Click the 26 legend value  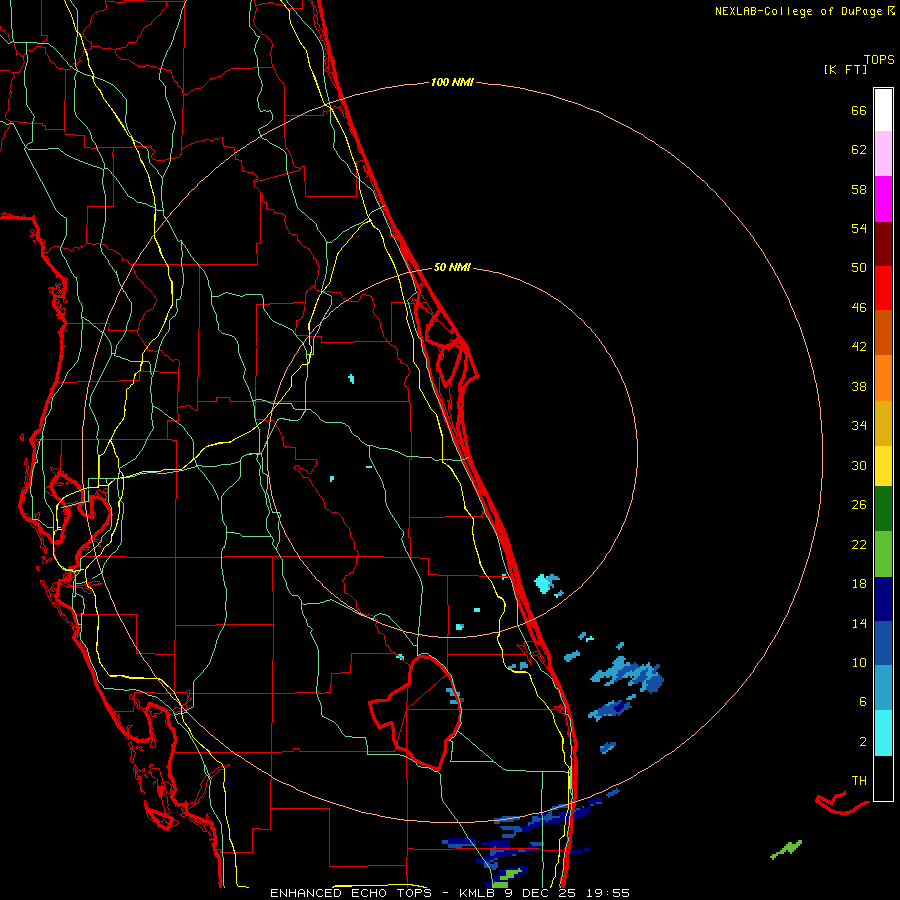(859, 505)
